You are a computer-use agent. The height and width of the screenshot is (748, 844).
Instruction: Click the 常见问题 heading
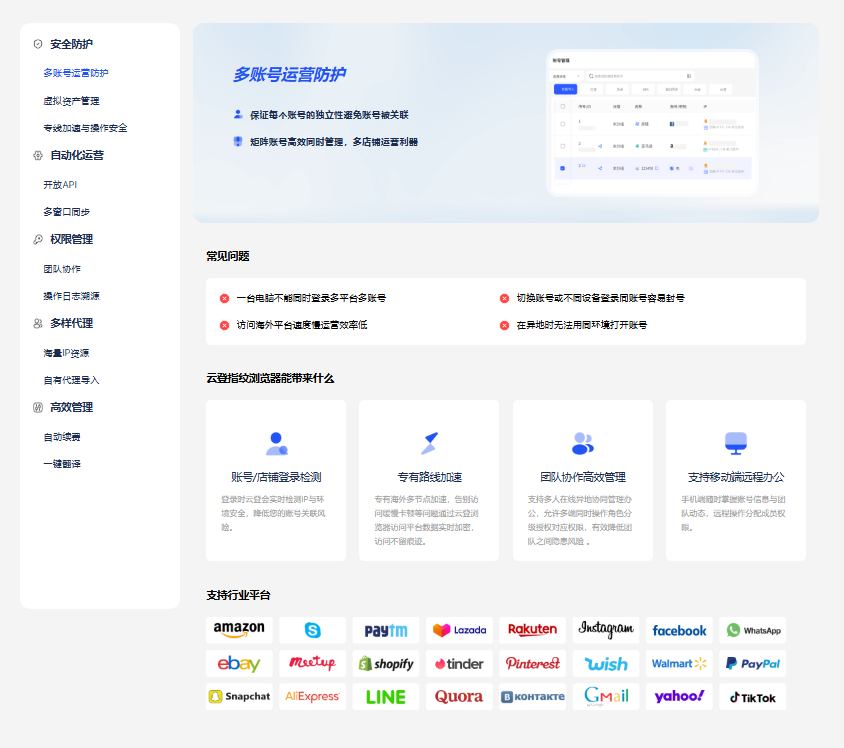click(x=228, y=257)
